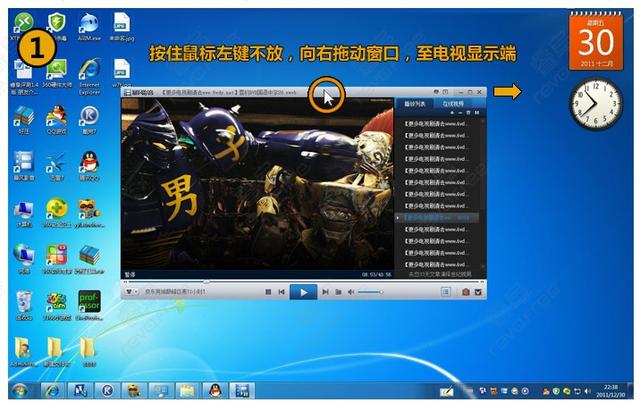The height and width of the screenshot is (411, 640).
Task: Click the blue Play button in player
Action: click(303, 292)
